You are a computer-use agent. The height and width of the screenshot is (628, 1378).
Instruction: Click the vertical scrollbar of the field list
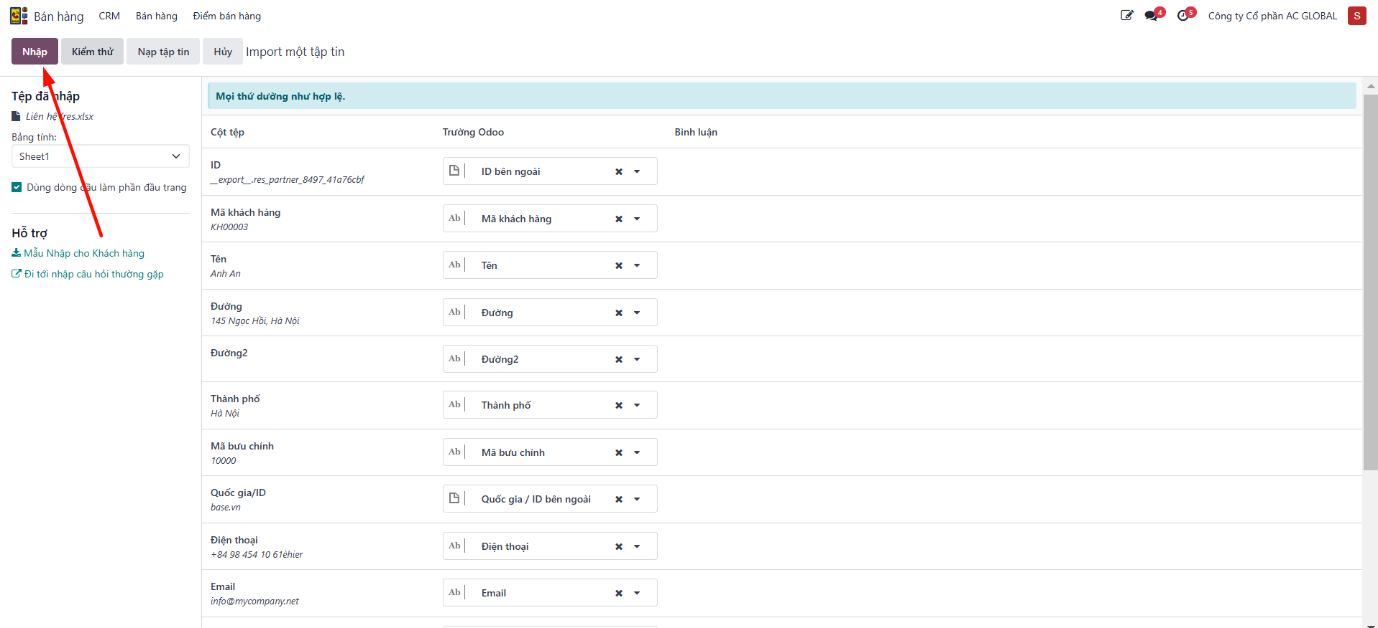pos(1370,280)
